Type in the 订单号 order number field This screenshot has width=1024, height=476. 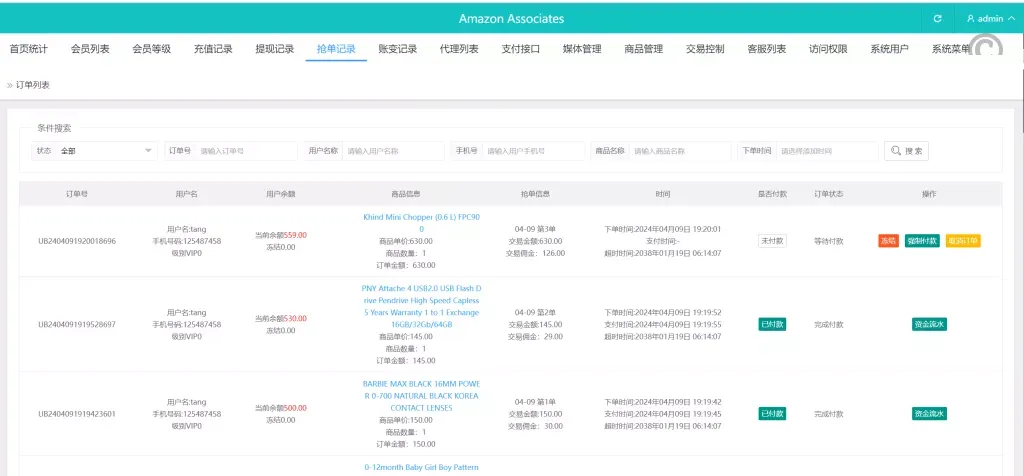(x=246, y=151)
